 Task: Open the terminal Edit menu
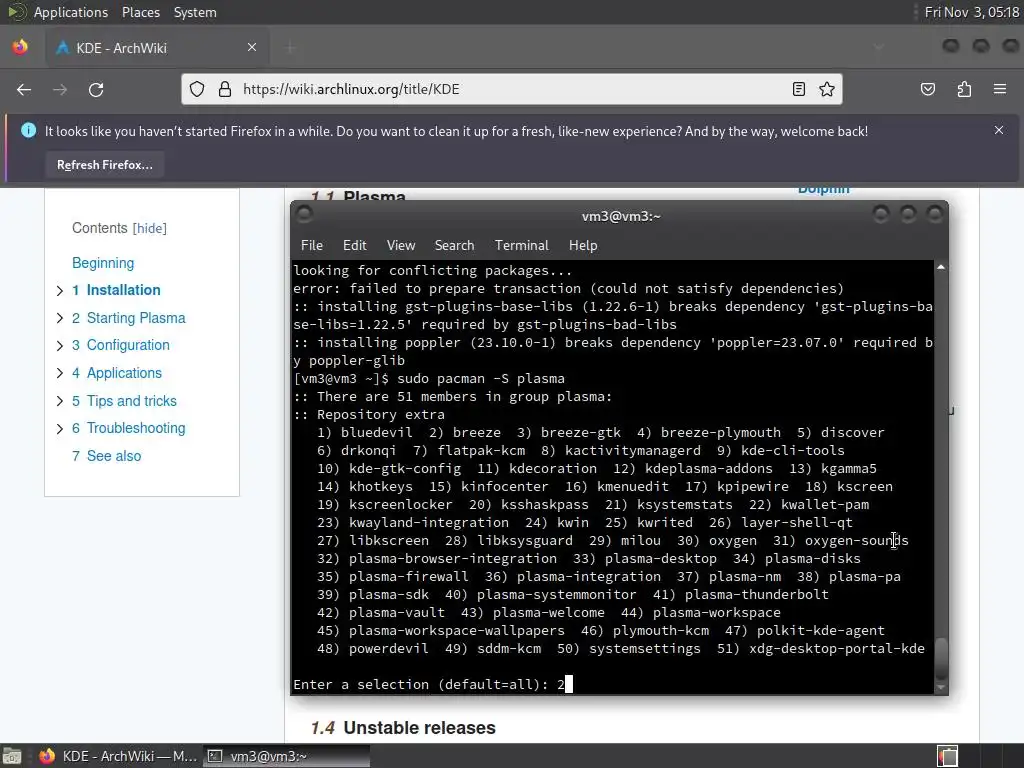pyautogui.click(x=355, y=246)
